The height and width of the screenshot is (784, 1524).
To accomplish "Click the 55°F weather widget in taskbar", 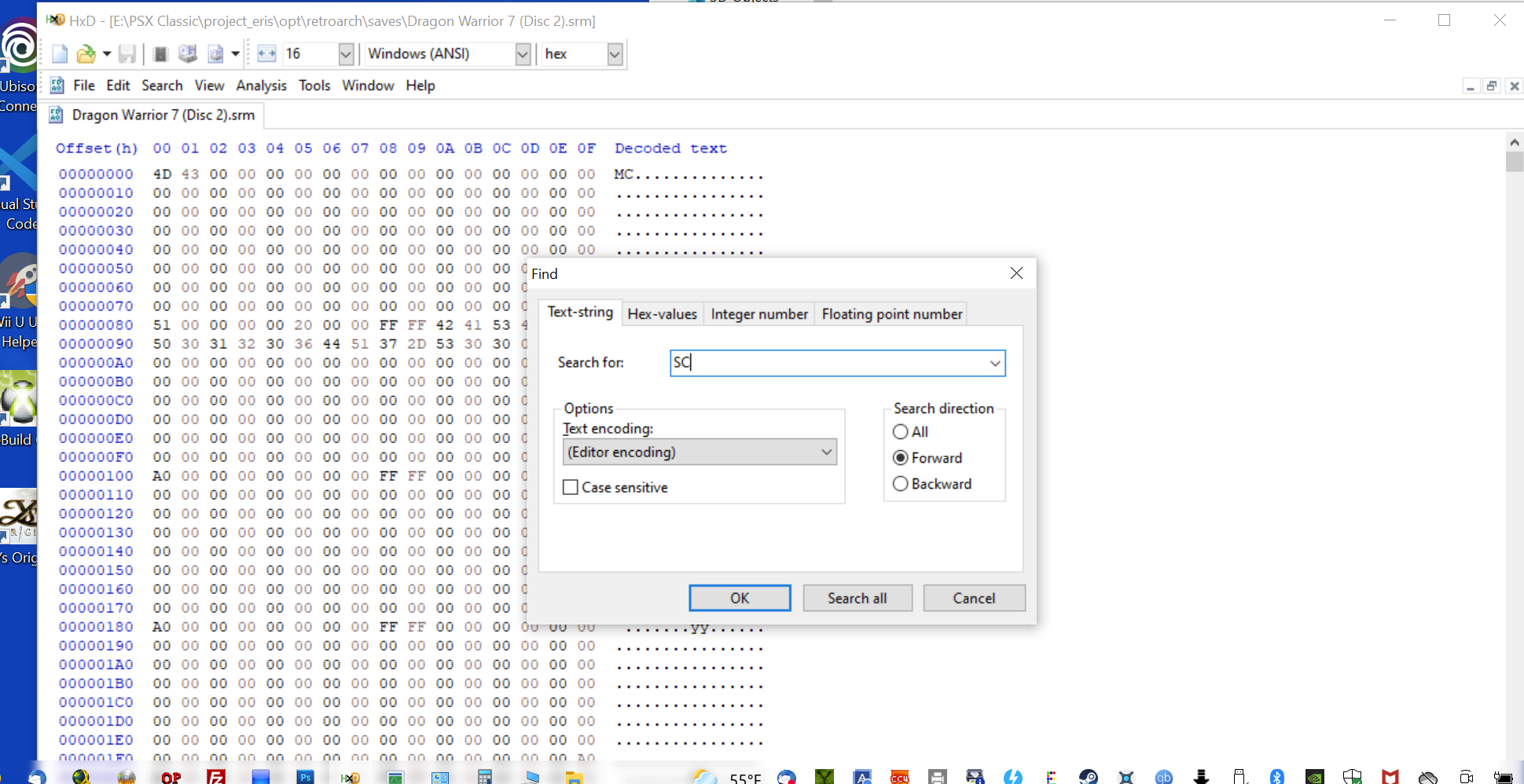I will 727,777.
